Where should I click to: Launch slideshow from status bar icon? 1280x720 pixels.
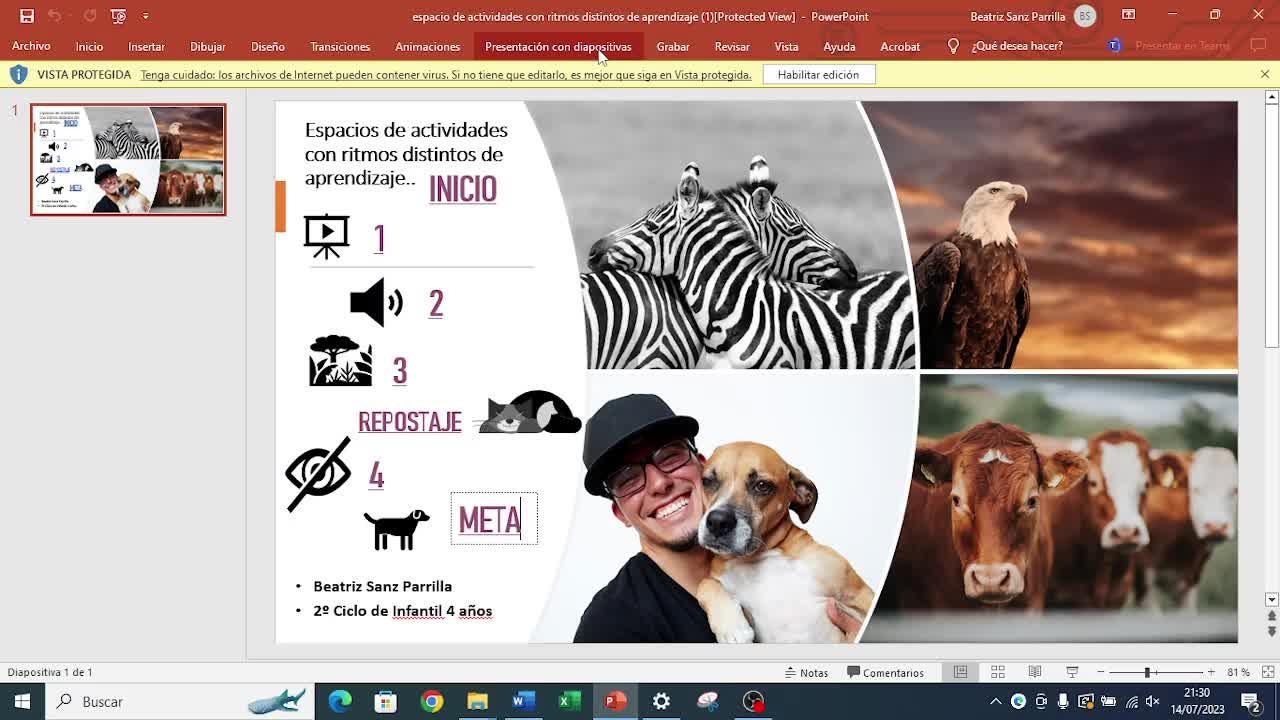1072,672
